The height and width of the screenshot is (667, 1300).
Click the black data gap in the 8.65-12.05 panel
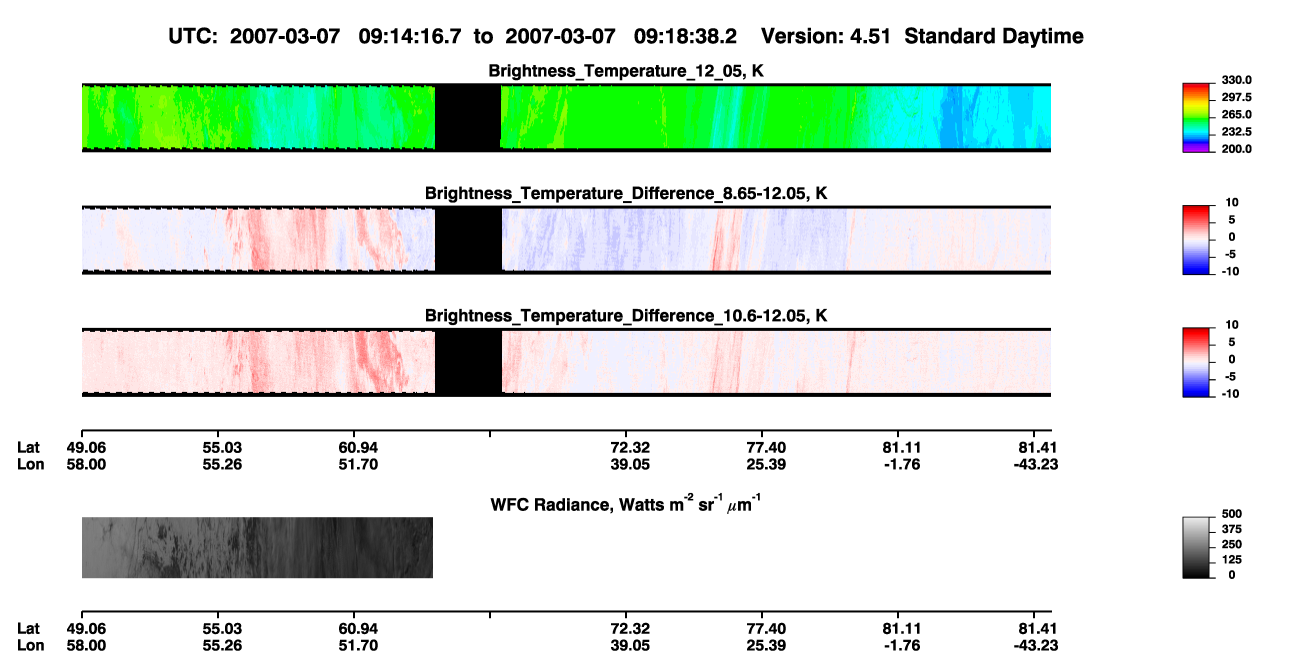468,240
